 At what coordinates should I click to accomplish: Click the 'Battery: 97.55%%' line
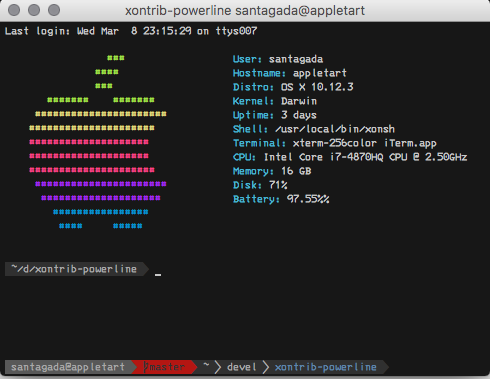pyautogui.click(x=281, y=199)
